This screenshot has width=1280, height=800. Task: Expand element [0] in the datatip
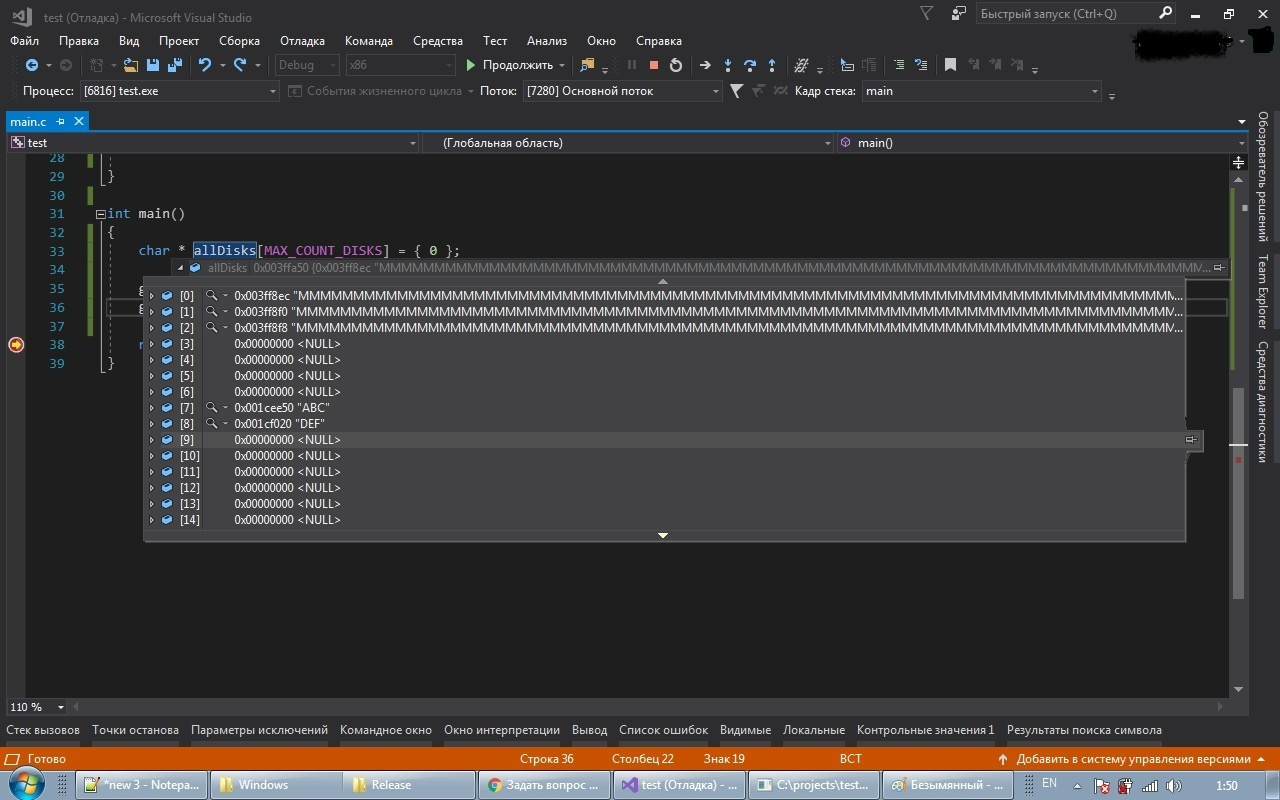coord(152,296)
